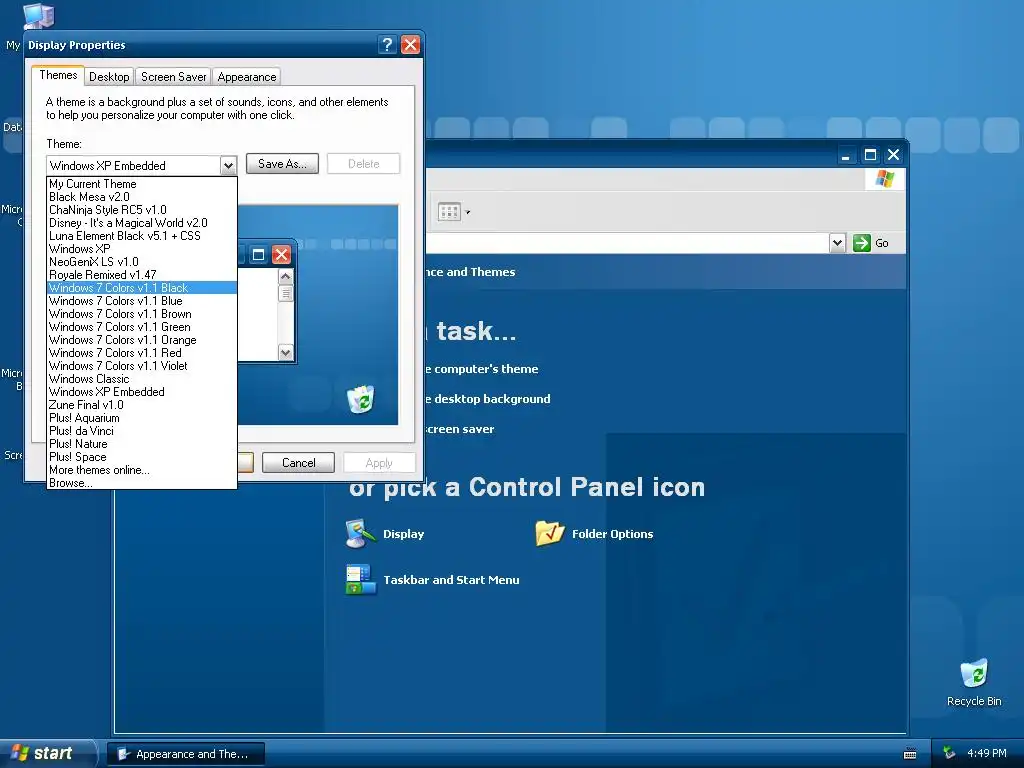Image resolution: width=1024 pixels, height=768 pixels.
Task: Select Windows 7 Colors v1.1 Black
Action: pyautogui.click(x=142, y=288)
